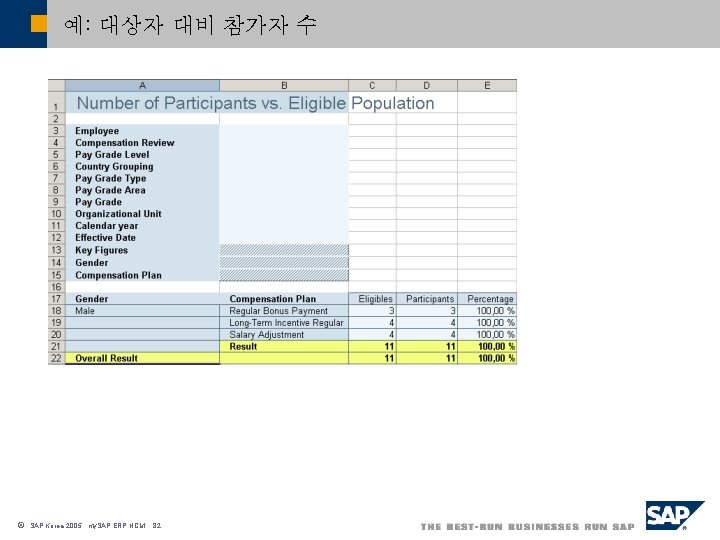Click the 'Country Grouping' label
This screenshot has height=540, width=720.
(114, 167)
